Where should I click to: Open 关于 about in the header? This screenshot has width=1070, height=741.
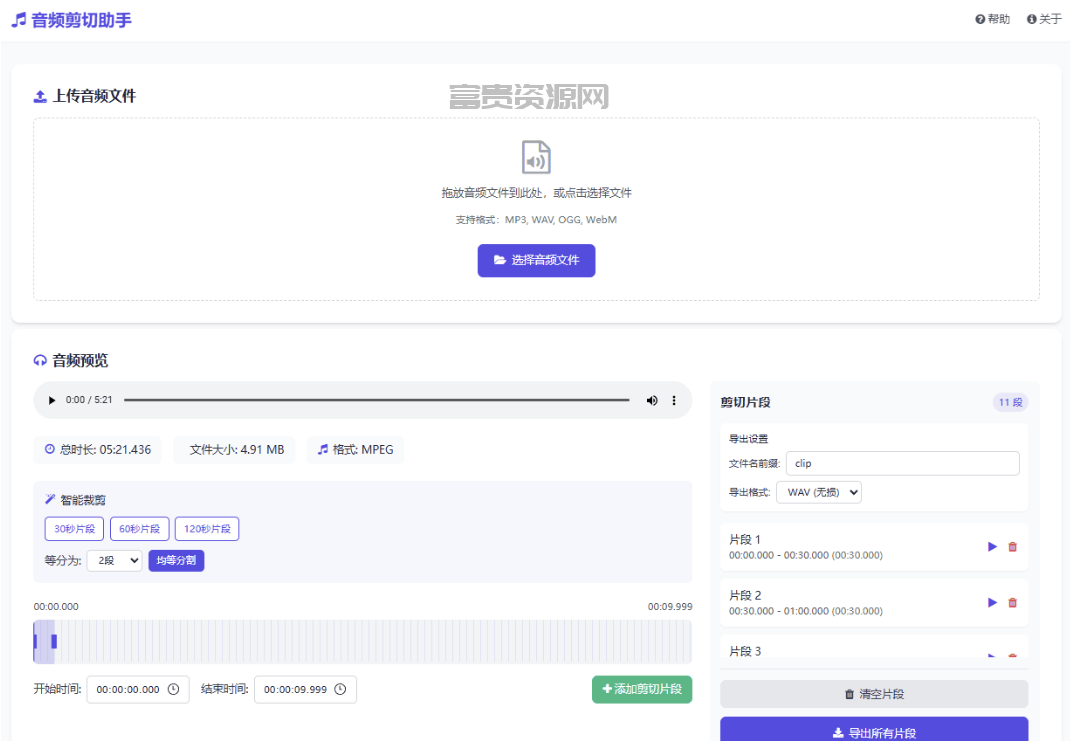point(1044,19)
